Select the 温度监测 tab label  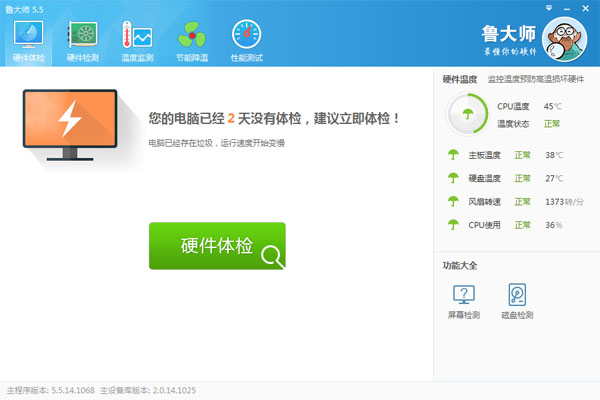137,58
